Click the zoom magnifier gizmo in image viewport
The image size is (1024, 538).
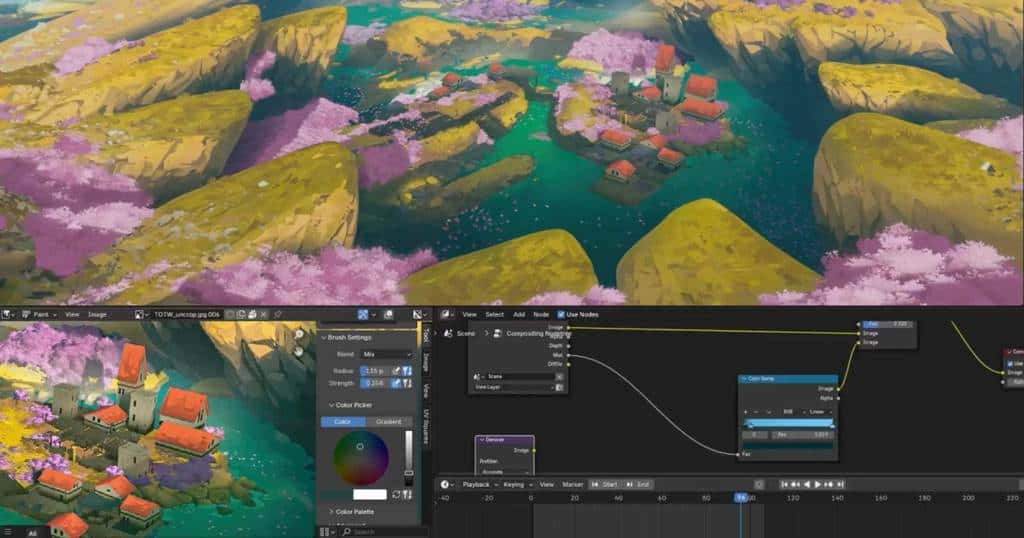click(300, 335)
